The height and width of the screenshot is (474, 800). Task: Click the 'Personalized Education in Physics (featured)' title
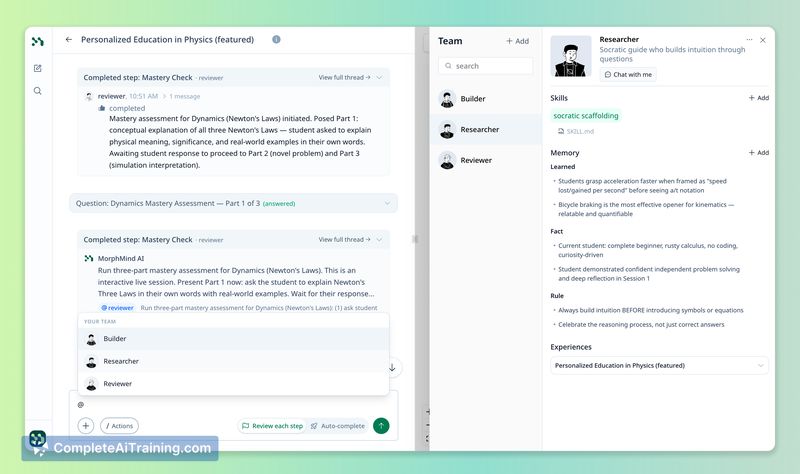pyautogui.click(x=167, y=40)
